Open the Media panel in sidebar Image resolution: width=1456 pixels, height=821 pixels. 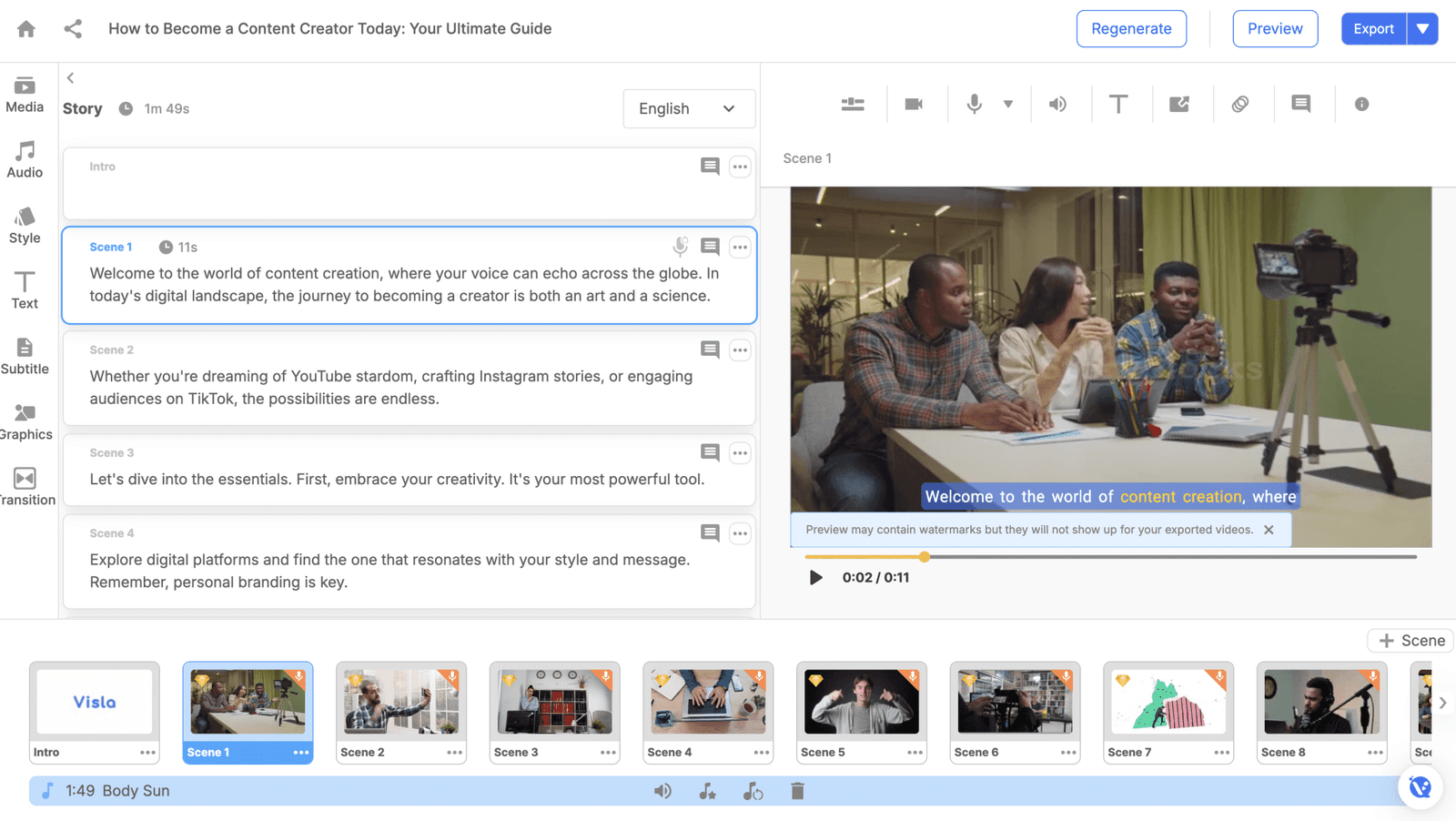(25, 95)
